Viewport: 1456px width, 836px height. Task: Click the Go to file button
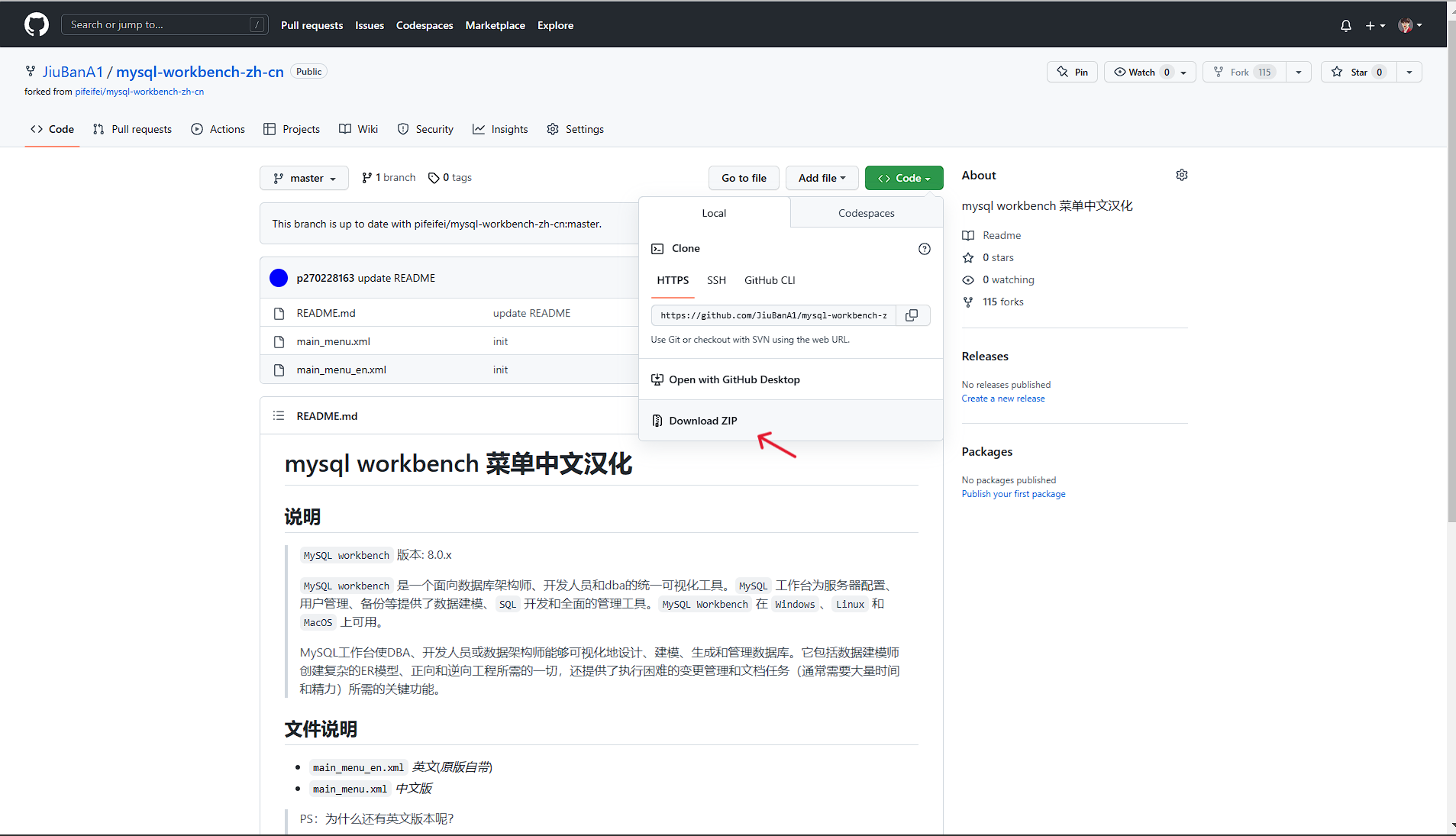(744, 178)
